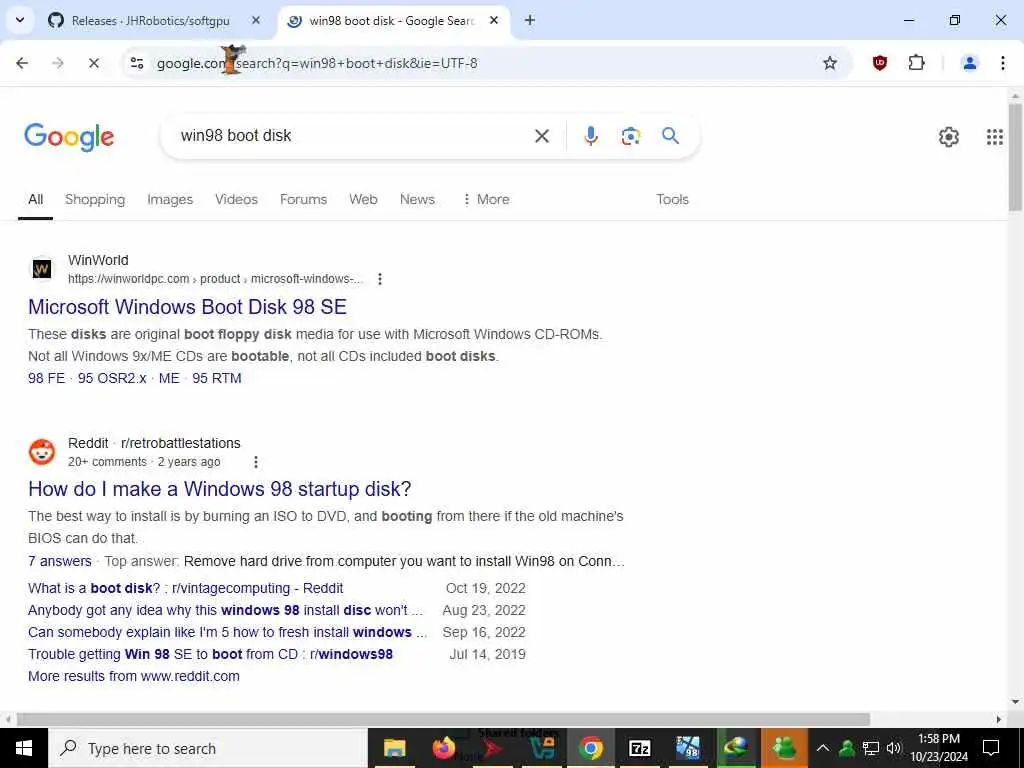1024x768 pixels.
Task: Open options for WinWorld result
Action: pos(379,279)
